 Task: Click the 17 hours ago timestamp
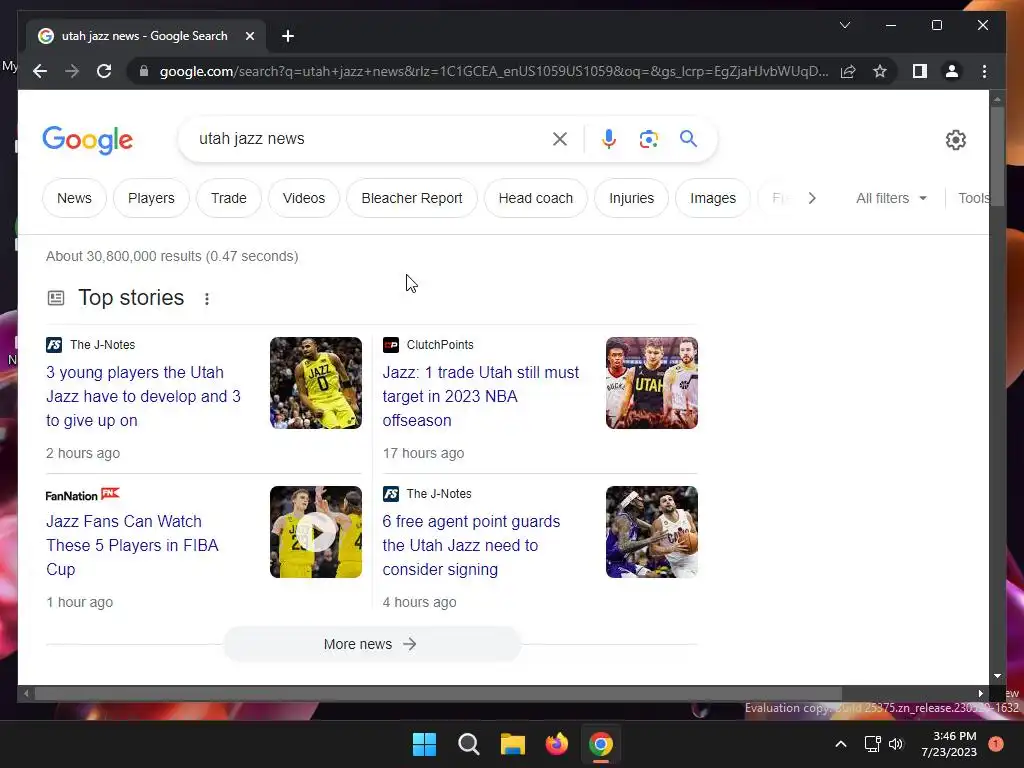[x=423, y=453]
